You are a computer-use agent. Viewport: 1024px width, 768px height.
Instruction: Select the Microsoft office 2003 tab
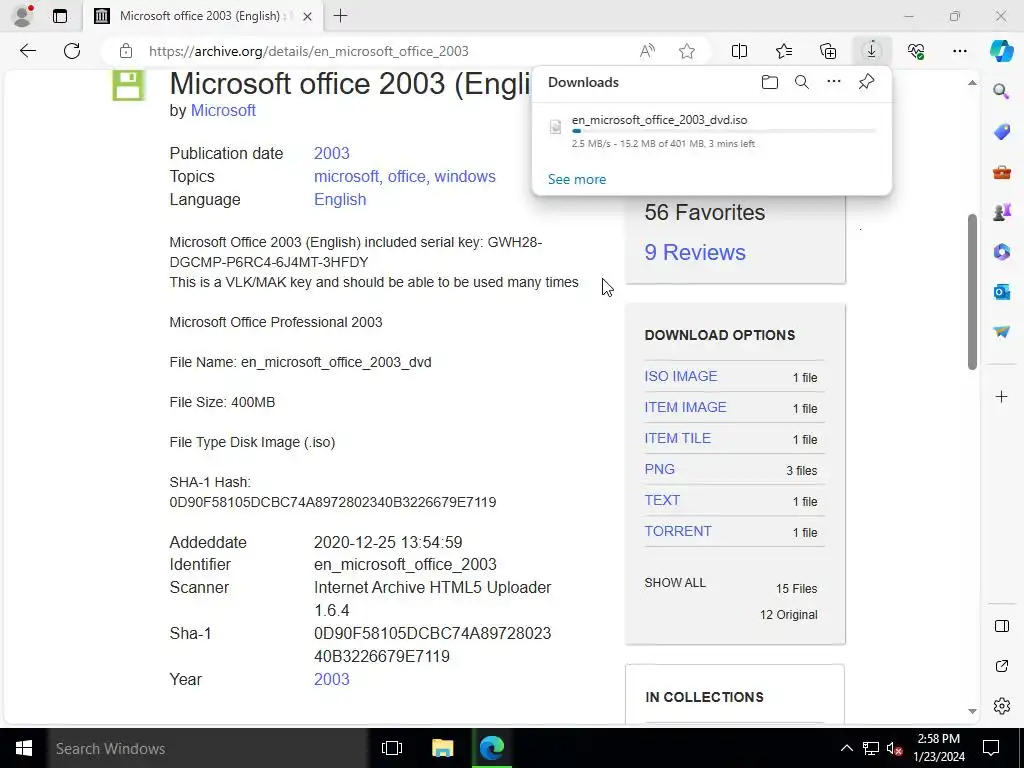(x=202, y=16)
